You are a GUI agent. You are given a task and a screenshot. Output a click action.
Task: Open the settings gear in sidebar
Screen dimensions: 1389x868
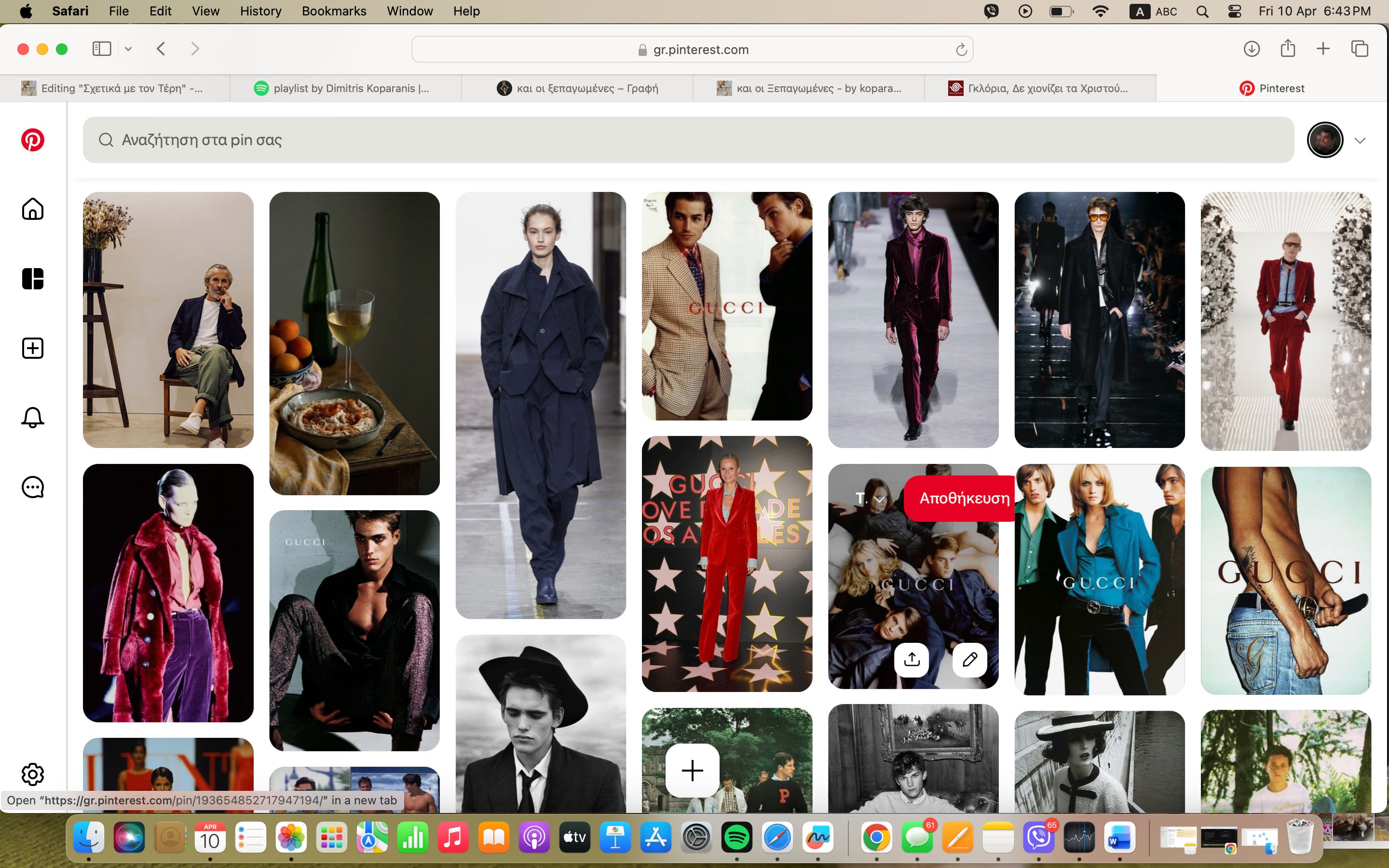33,774
